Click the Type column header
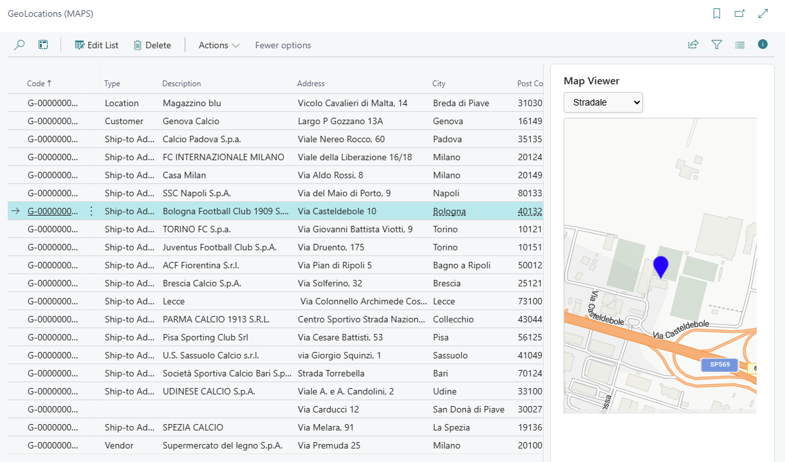Screen dimensions: 785x462 112,84
